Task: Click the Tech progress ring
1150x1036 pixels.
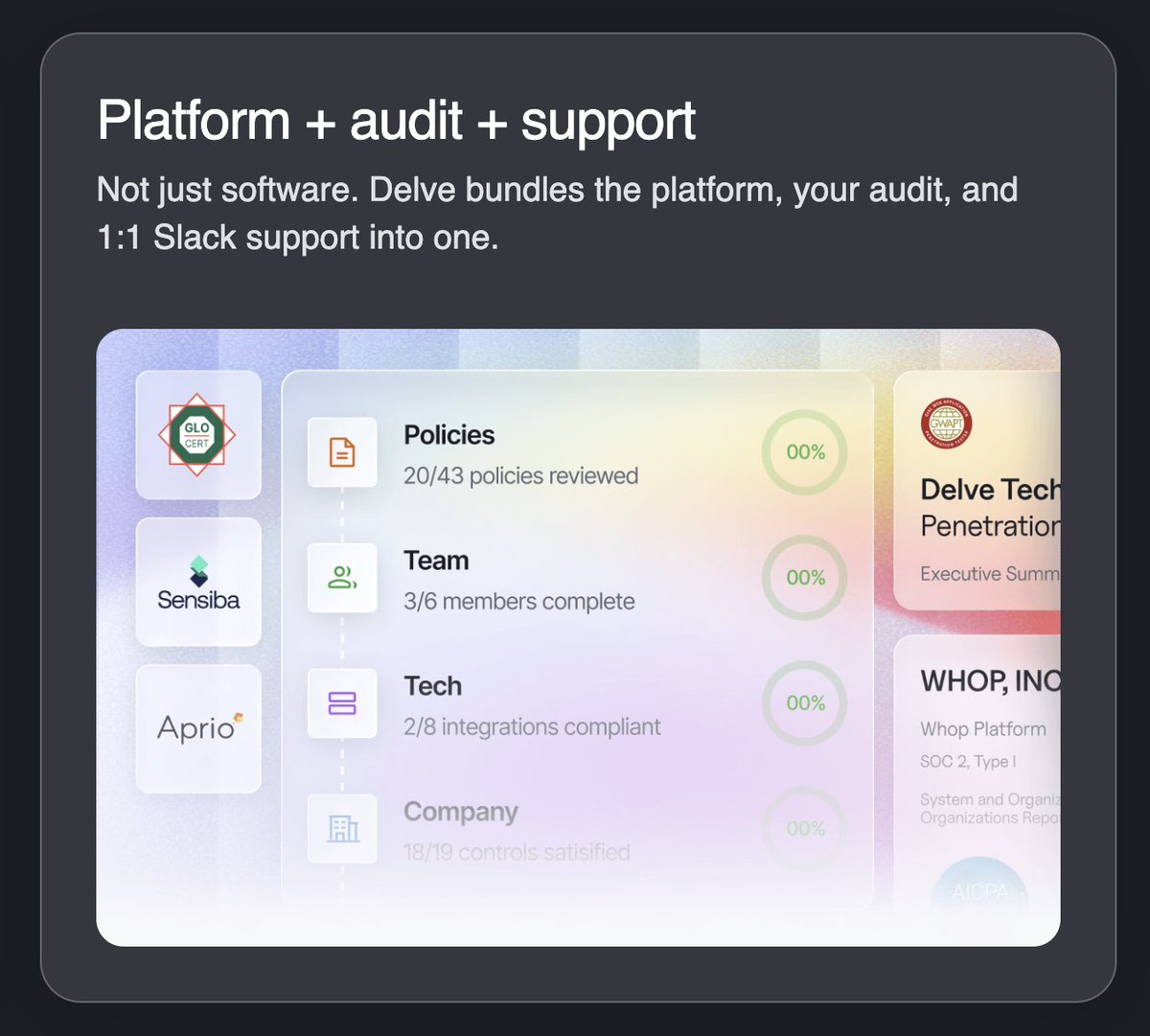Action: click(805, 703)
